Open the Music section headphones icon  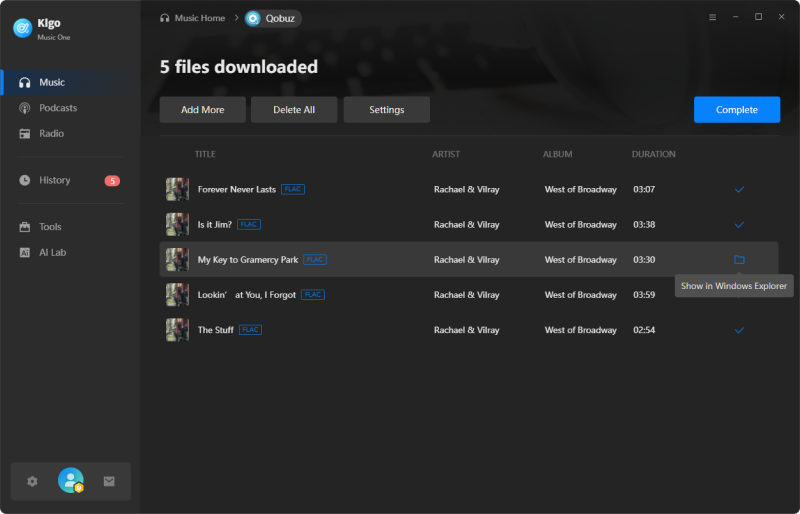point(24,83)
